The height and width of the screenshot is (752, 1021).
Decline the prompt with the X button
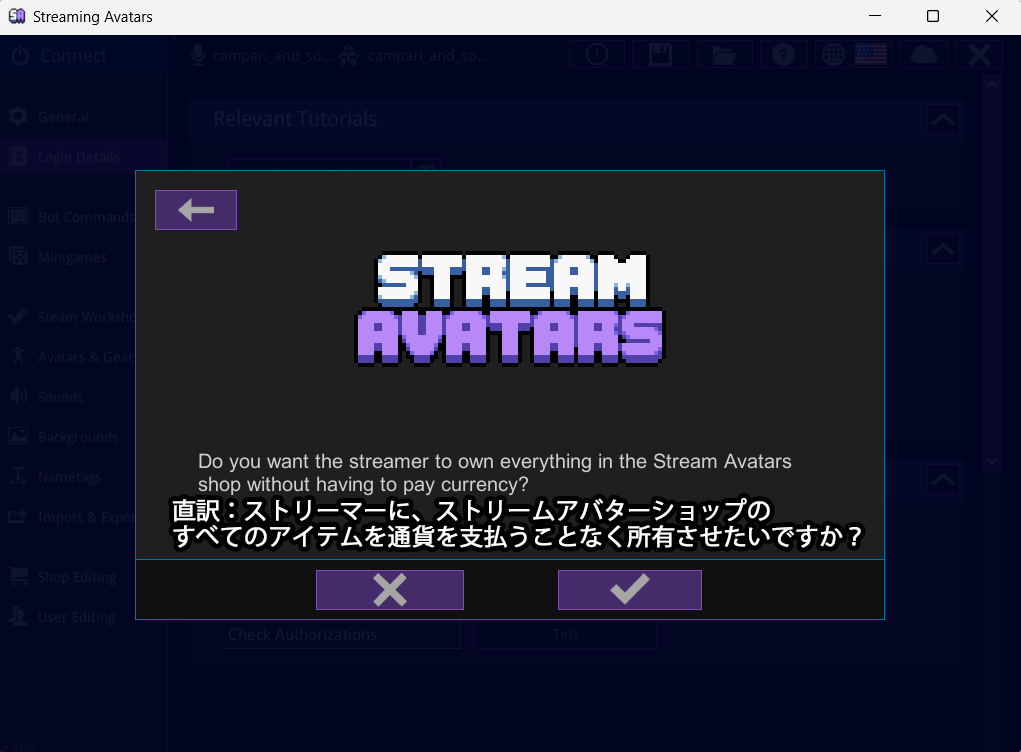tap(389, 589)
